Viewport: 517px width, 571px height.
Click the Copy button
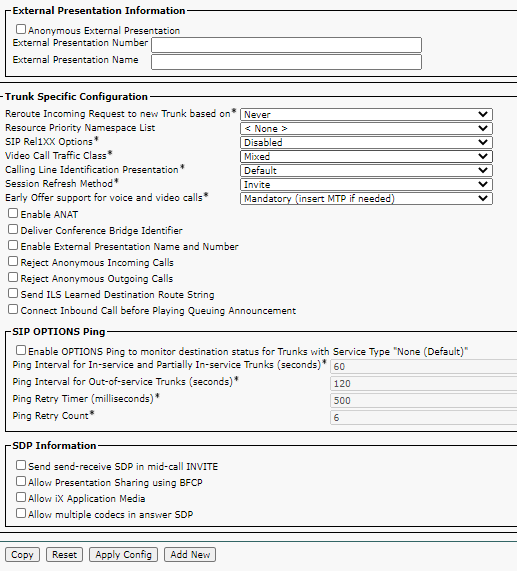coord(22,555)
